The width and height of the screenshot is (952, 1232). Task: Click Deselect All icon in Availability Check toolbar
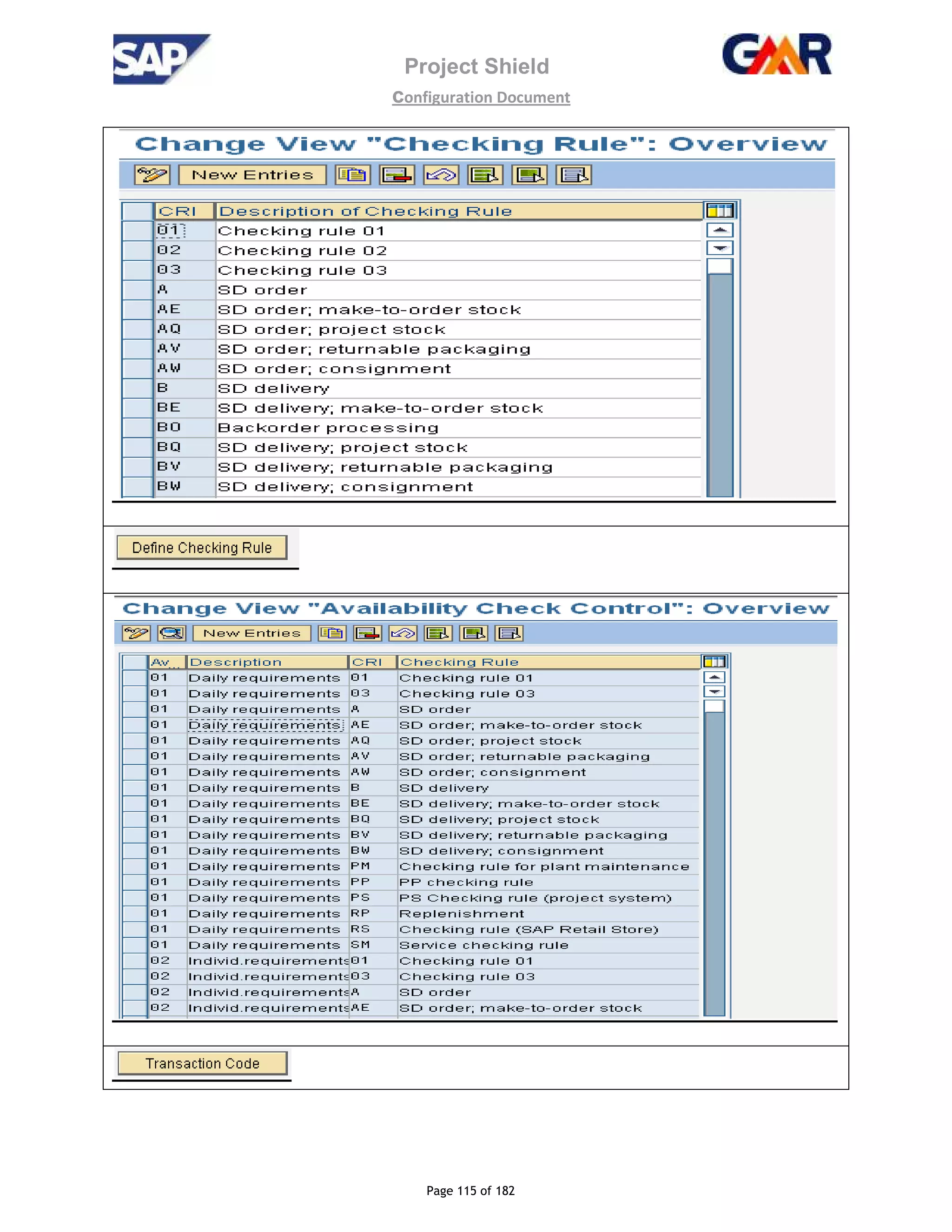(x=509, y=633)
